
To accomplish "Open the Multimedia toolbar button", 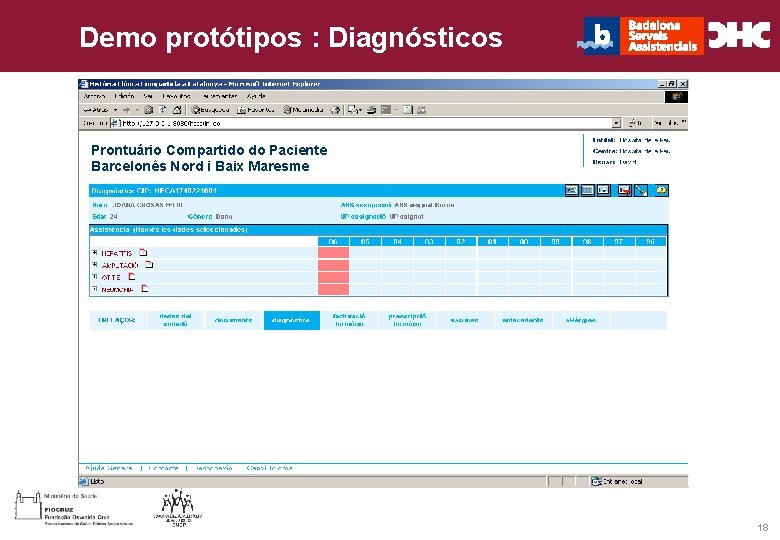I will click(303, 110).
